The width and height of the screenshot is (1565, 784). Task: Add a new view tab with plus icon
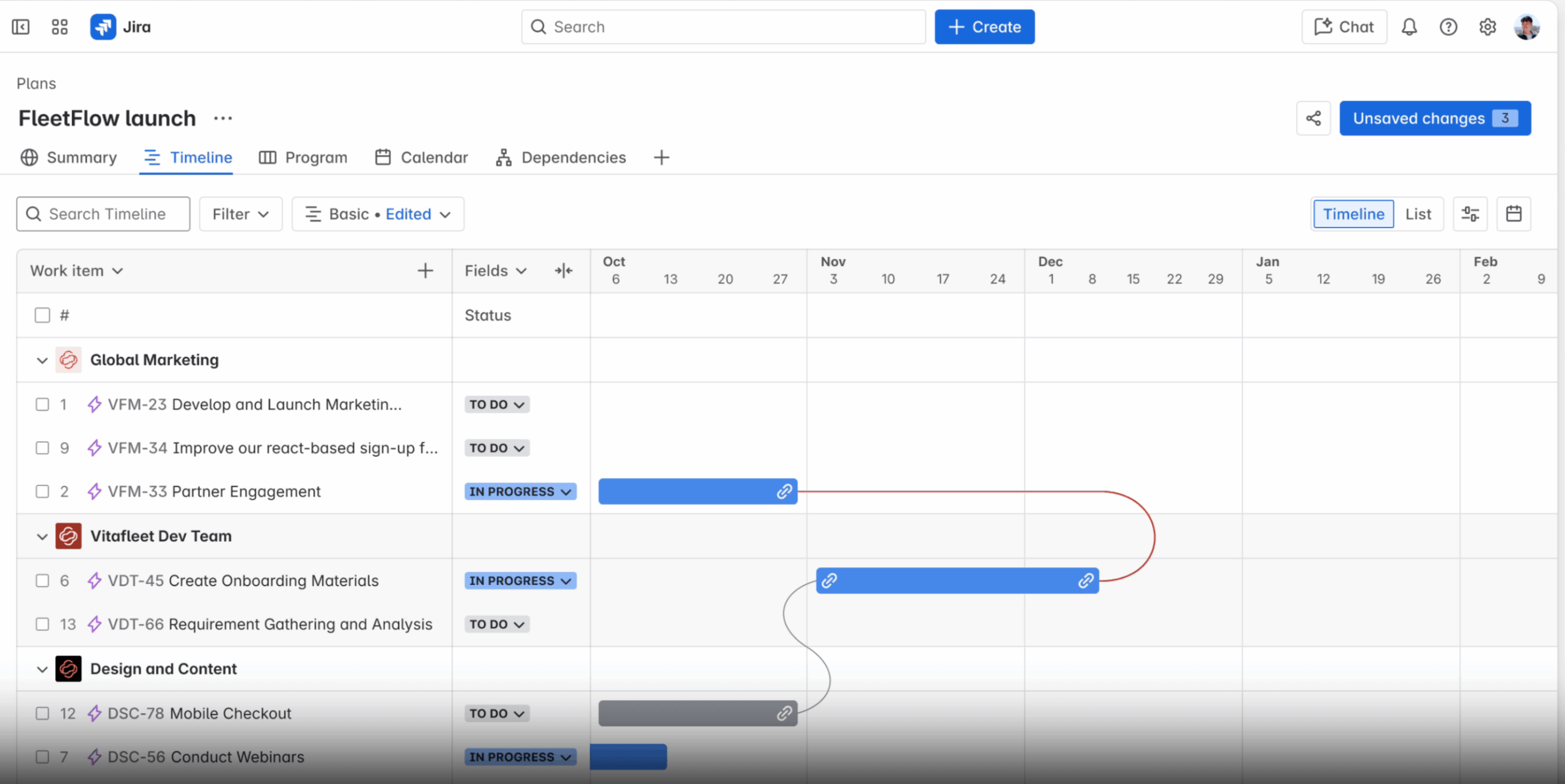coord(661,158)
